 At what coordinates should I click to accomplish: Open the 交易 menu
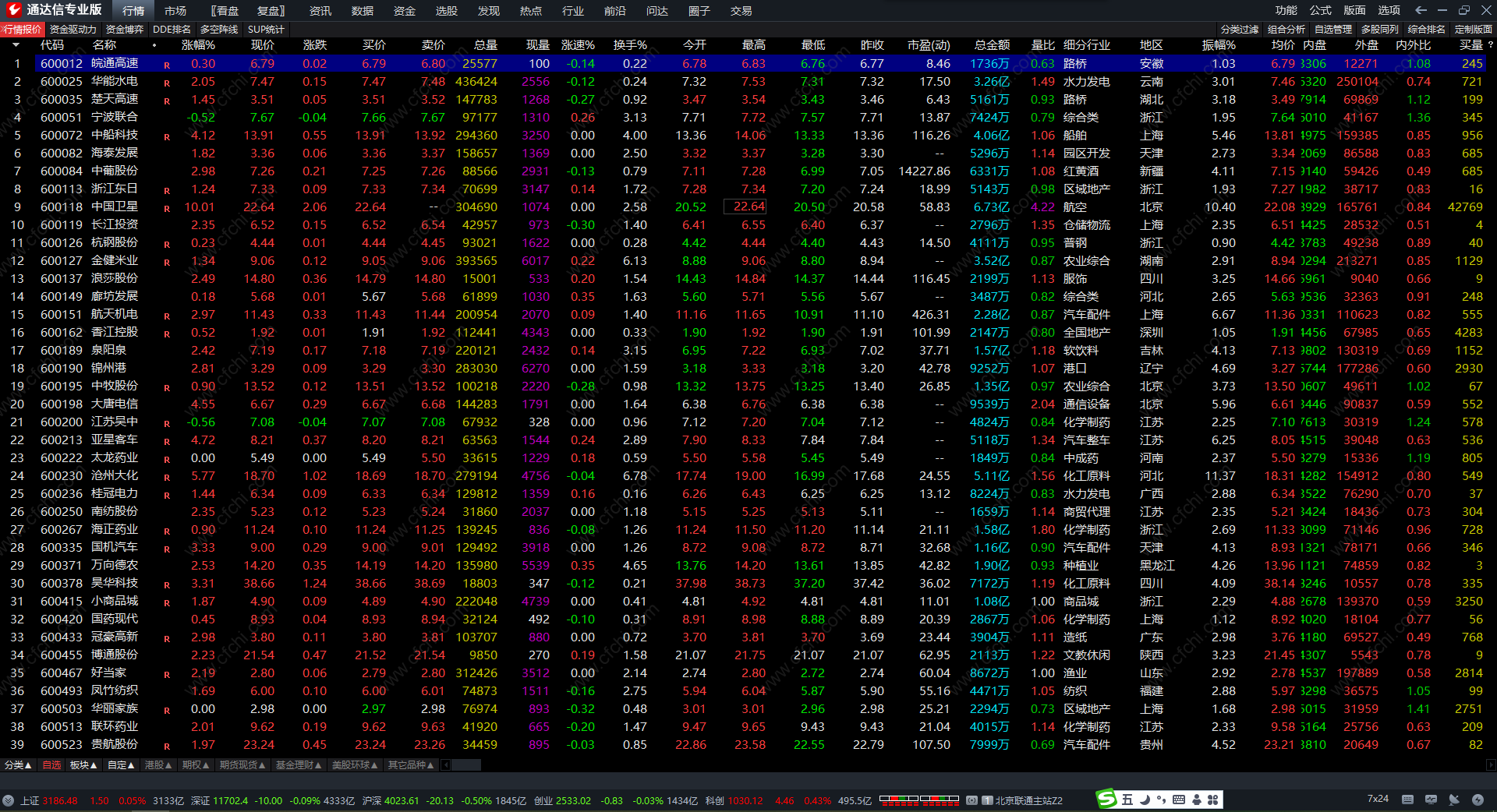click(741, 11)
